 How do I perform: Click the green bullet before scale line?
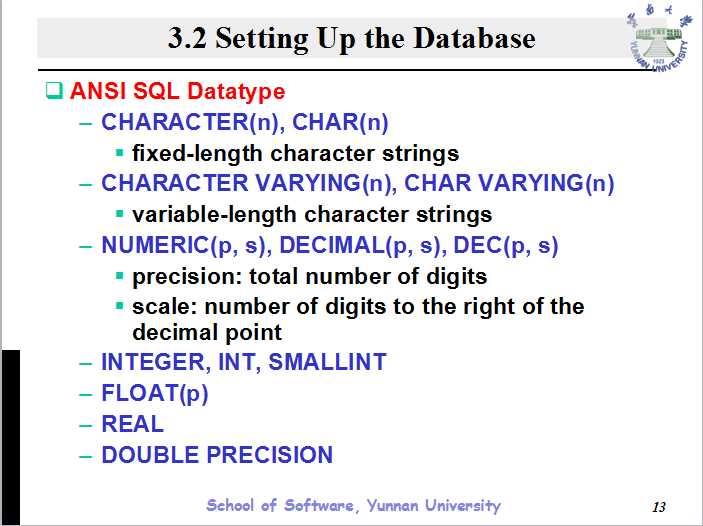click(x=120, y=306)
